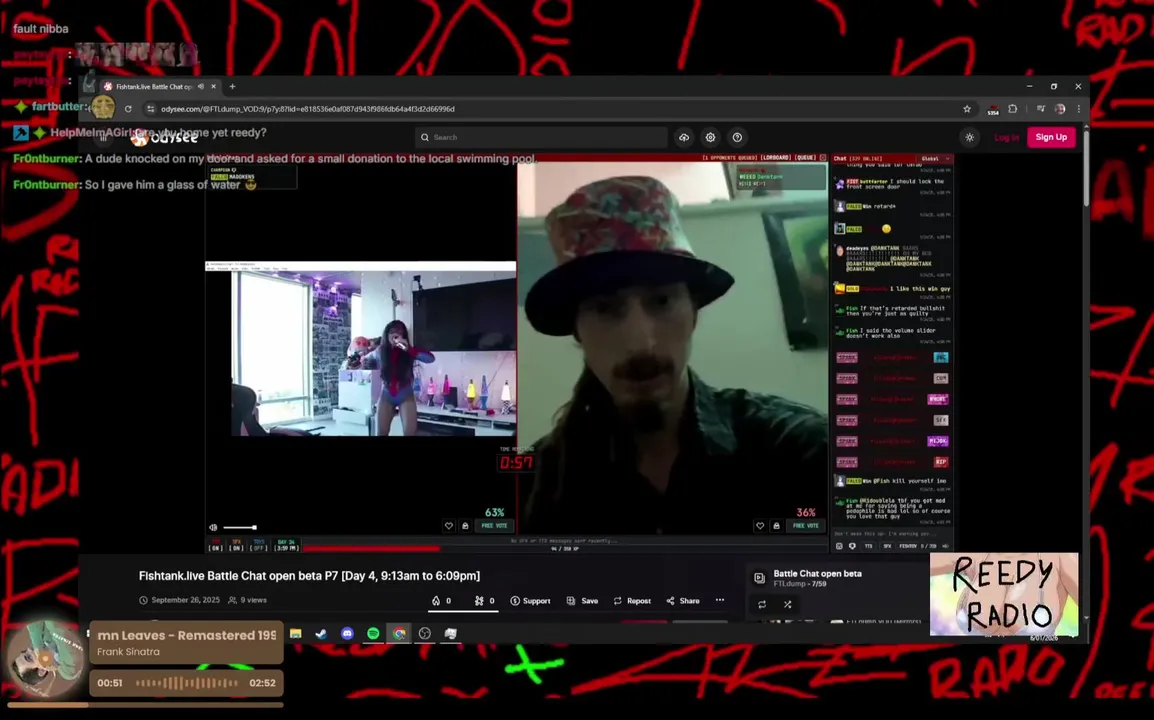Open site information icon in address bar
The image size is (1154, 720).
point(150,109)
